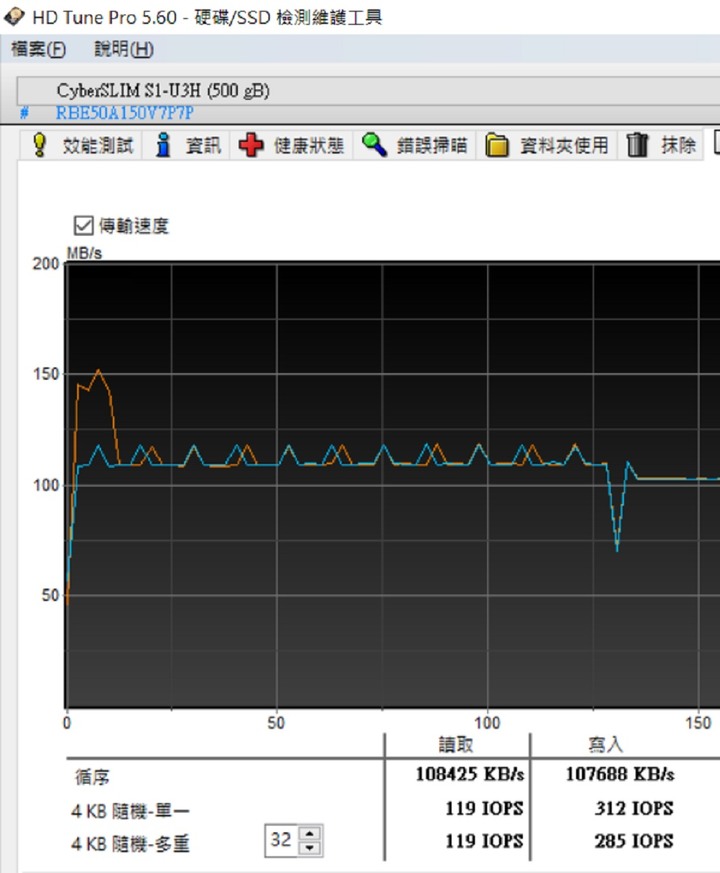Viewport: 720px width, 873px height.
Task: Click the 寫入 column header
Action: (x=605, y=744)
